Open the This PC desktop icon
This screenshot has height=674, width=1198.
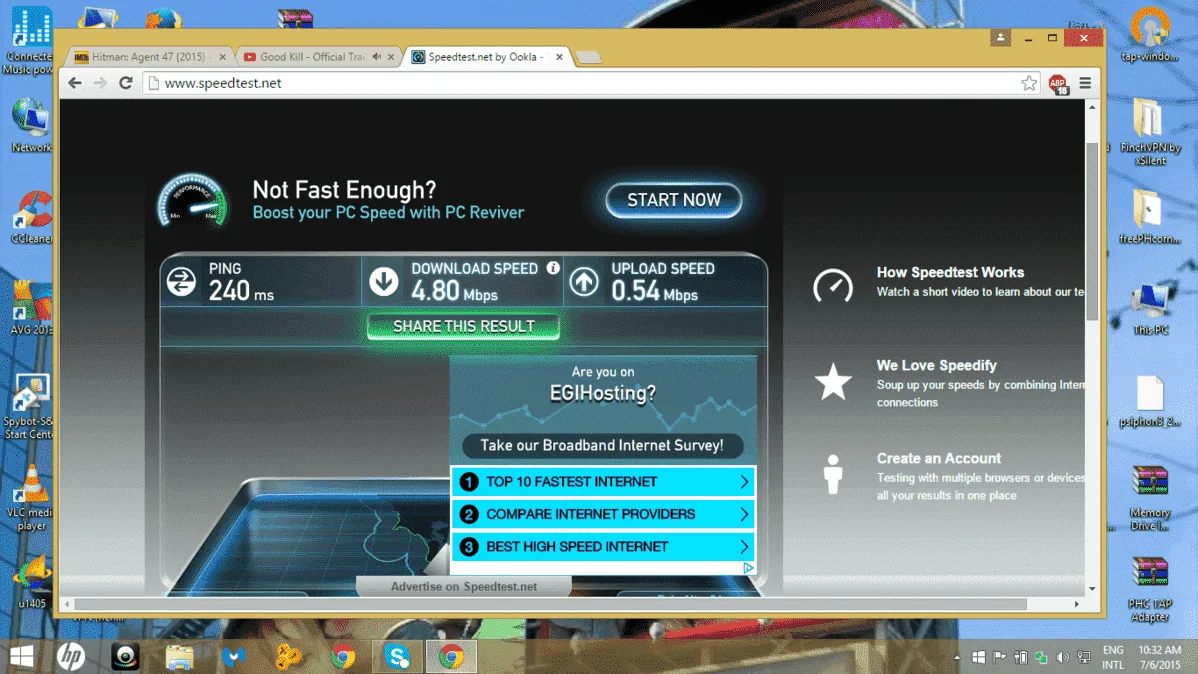(1150, 308)
